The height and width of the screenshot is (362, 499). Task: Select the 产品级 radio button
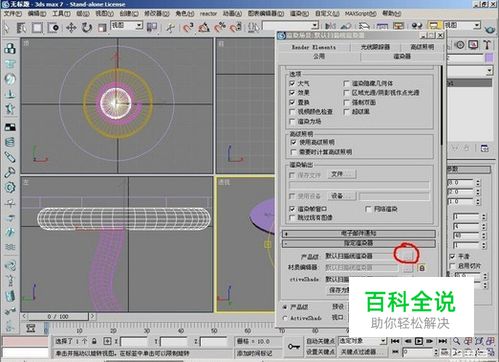[285, 307]
